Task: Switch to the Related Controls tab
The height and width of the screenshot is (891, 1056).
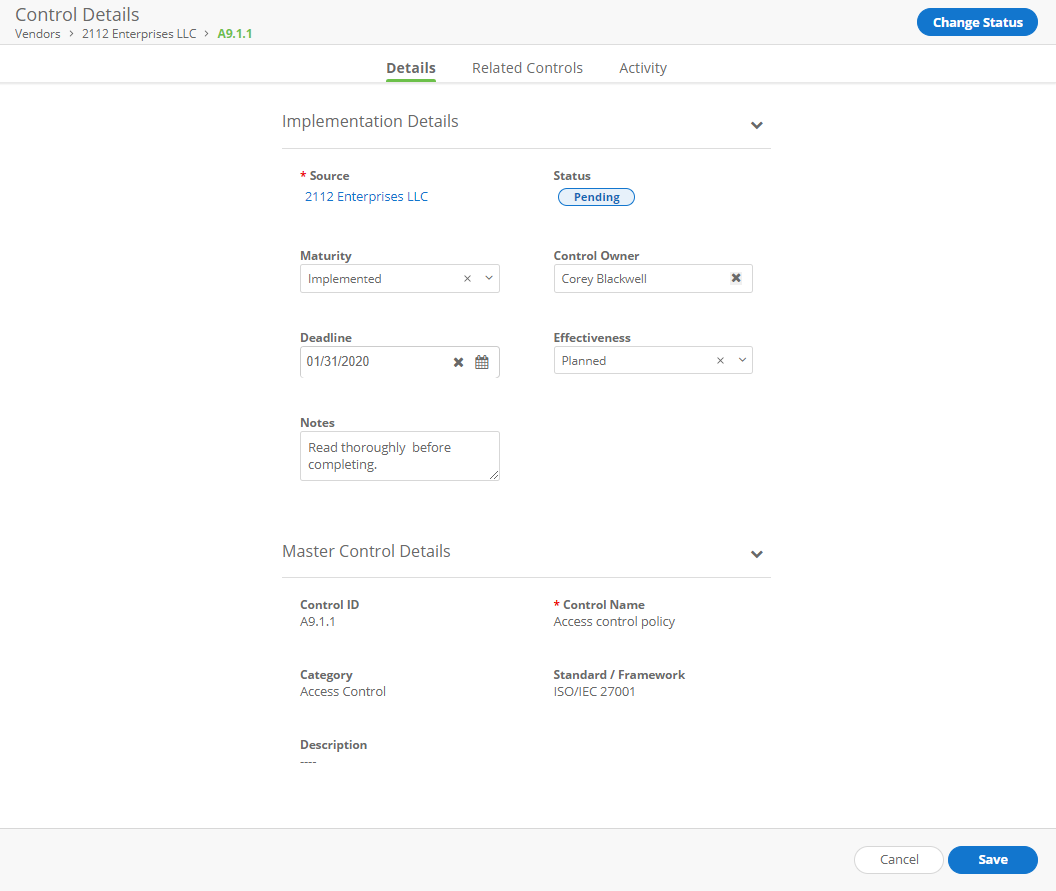Action: [527, 67]
